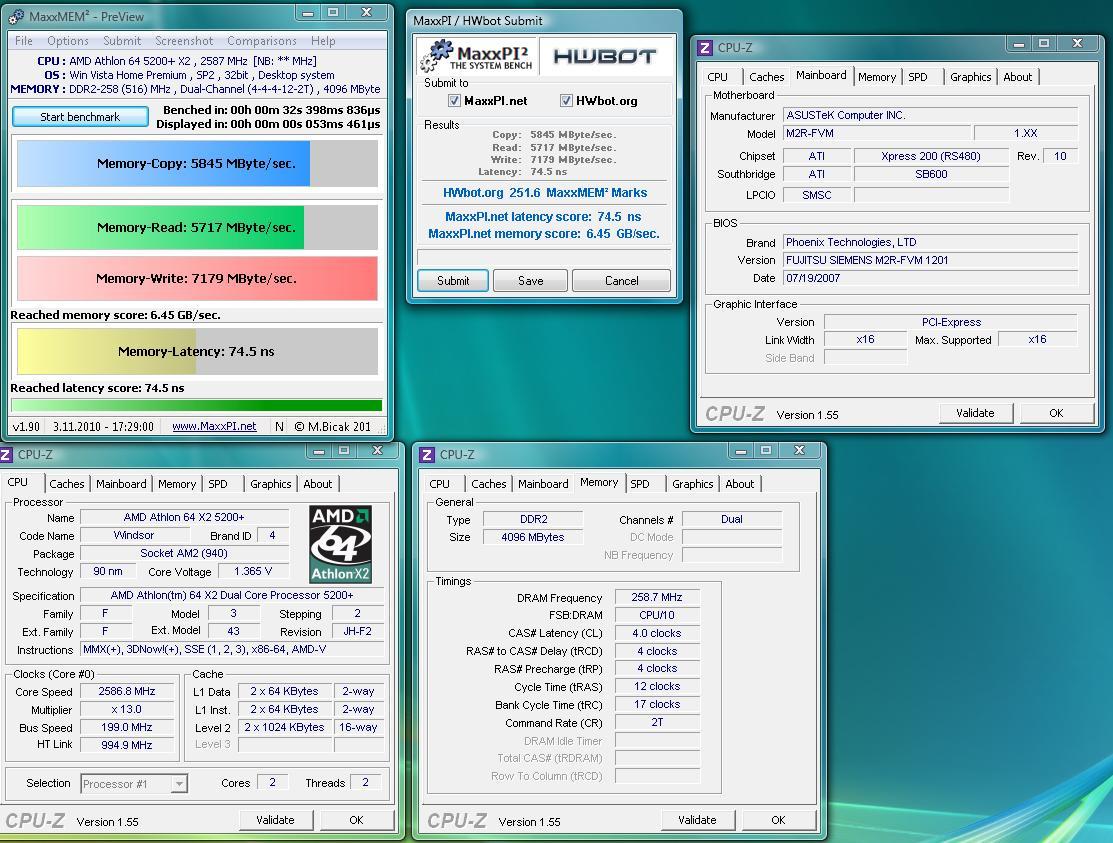1113x843 pixels.
Task: Start the memory benchmark
Action: 80,116
